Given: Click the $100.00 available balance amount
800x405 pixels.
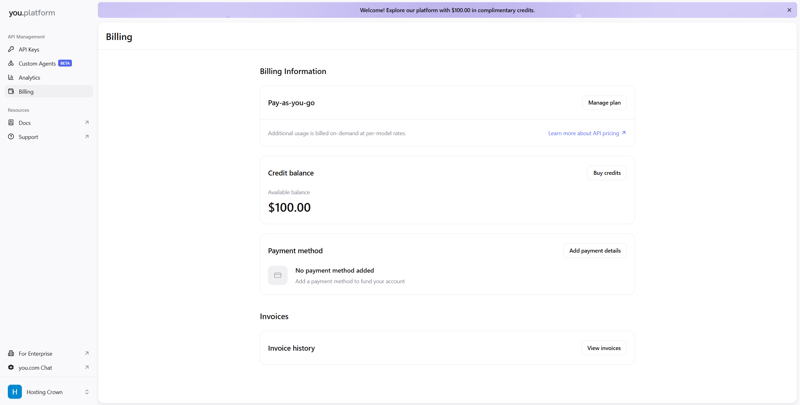Looking at the screenshot, I should (289, 207).
